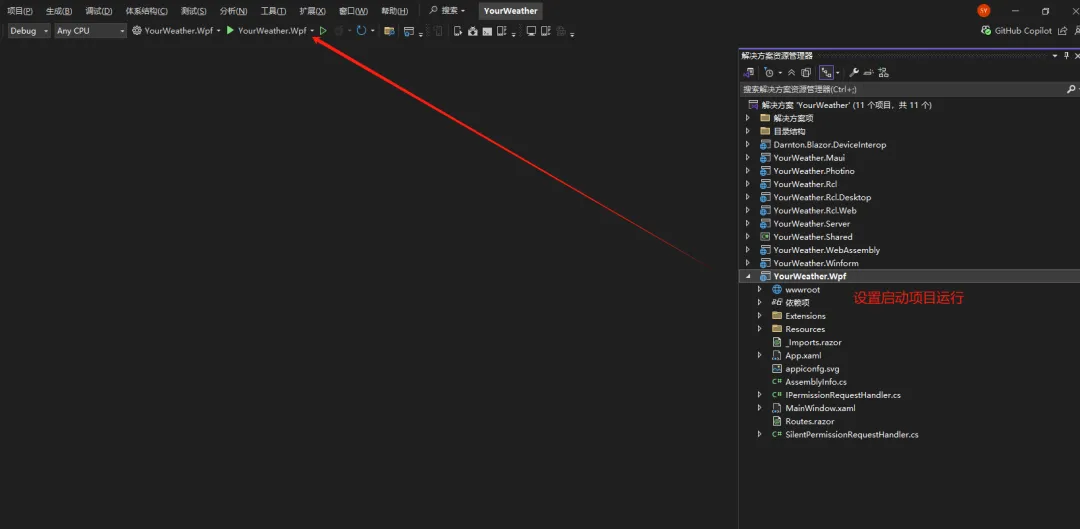This screenshot has height=529, width=1080.
Task: Click the hollow green Start Without Debugging icon
Action: [x=323, y=31]
